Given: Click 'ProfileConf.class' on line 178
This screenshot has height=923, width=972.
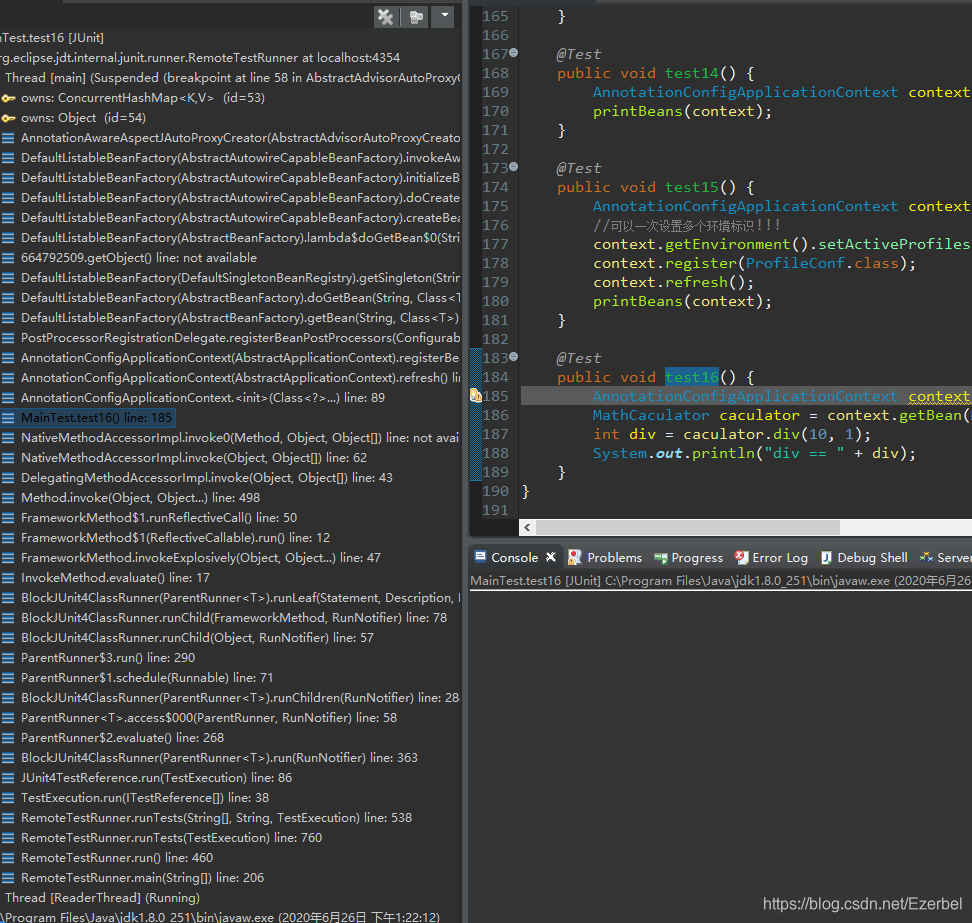Looking at the screenshot, I should coord(821,263).
